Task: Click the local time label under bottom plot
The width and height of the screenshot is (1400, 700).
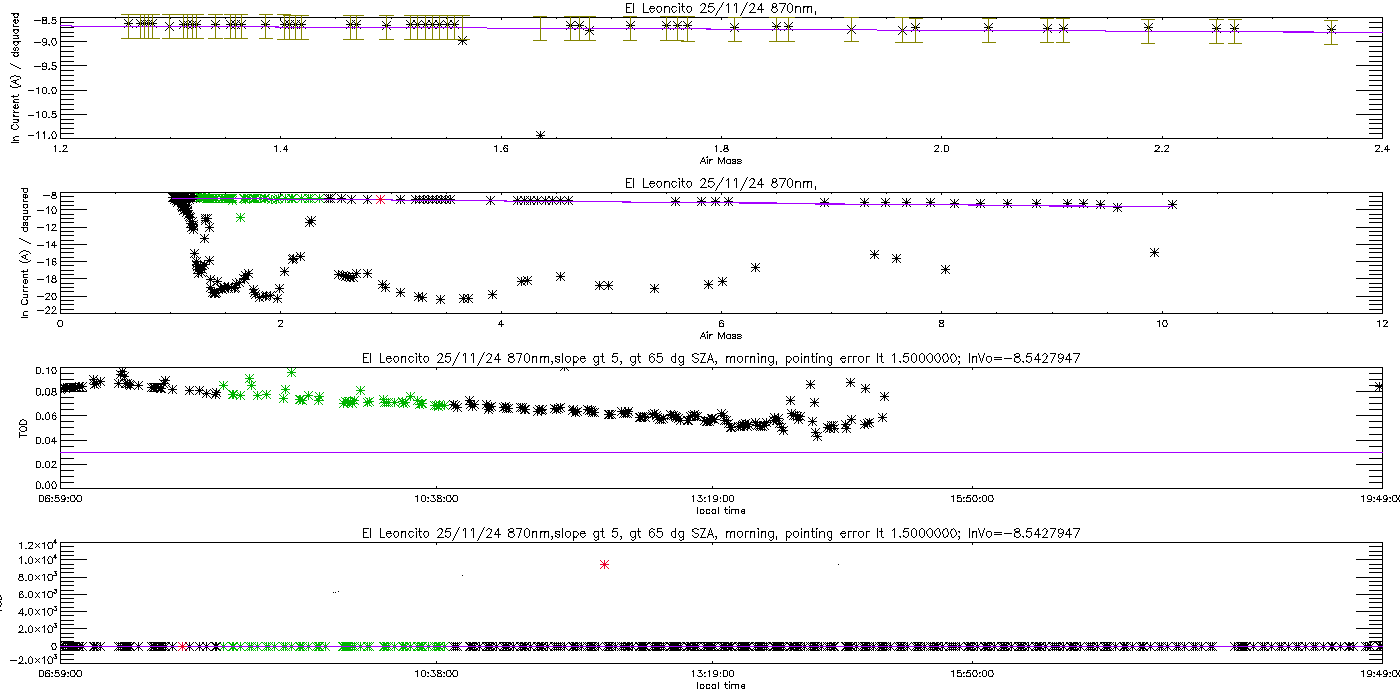Action: coord(720,685)
